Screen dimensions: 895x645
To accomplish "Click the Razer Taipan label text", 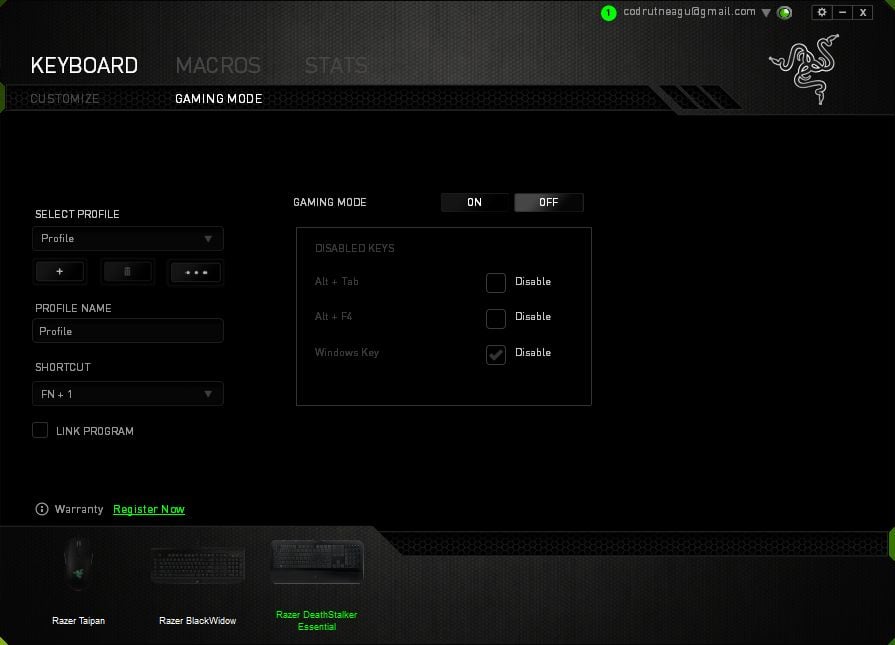I will (x=79, y=620).
